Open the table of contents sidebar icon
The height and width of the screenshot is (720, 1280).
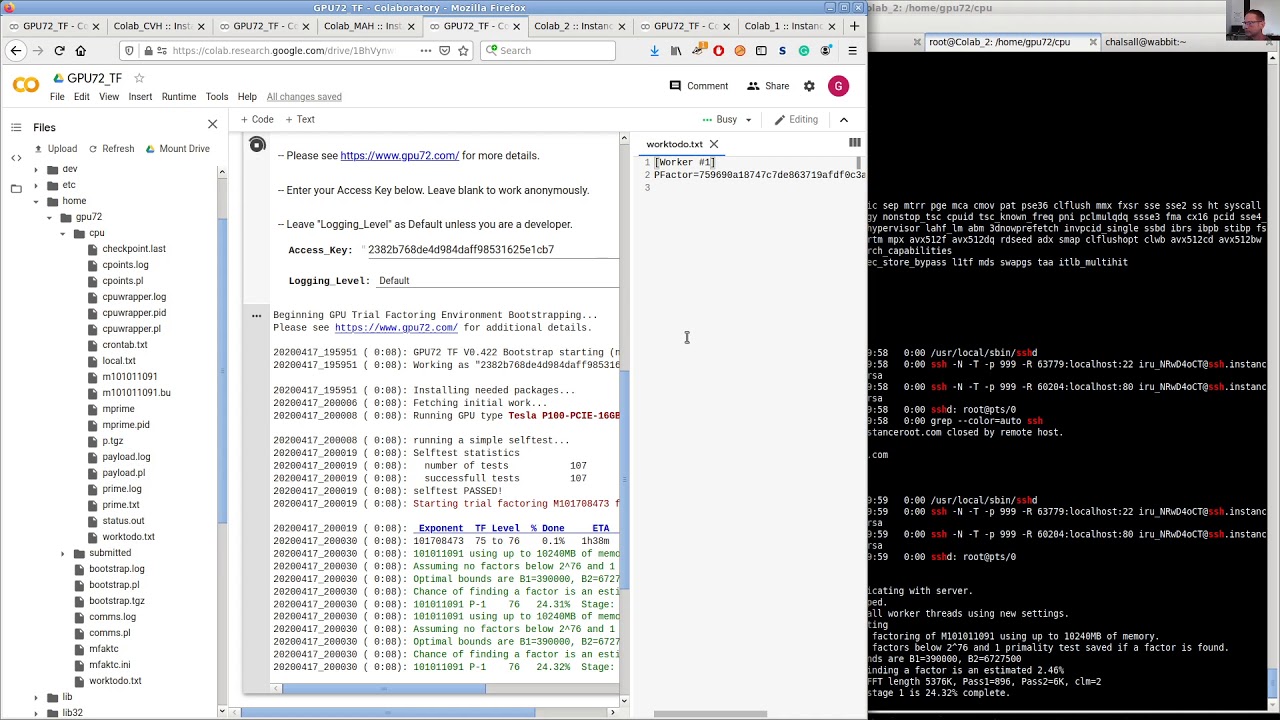[x=16, y=127]
